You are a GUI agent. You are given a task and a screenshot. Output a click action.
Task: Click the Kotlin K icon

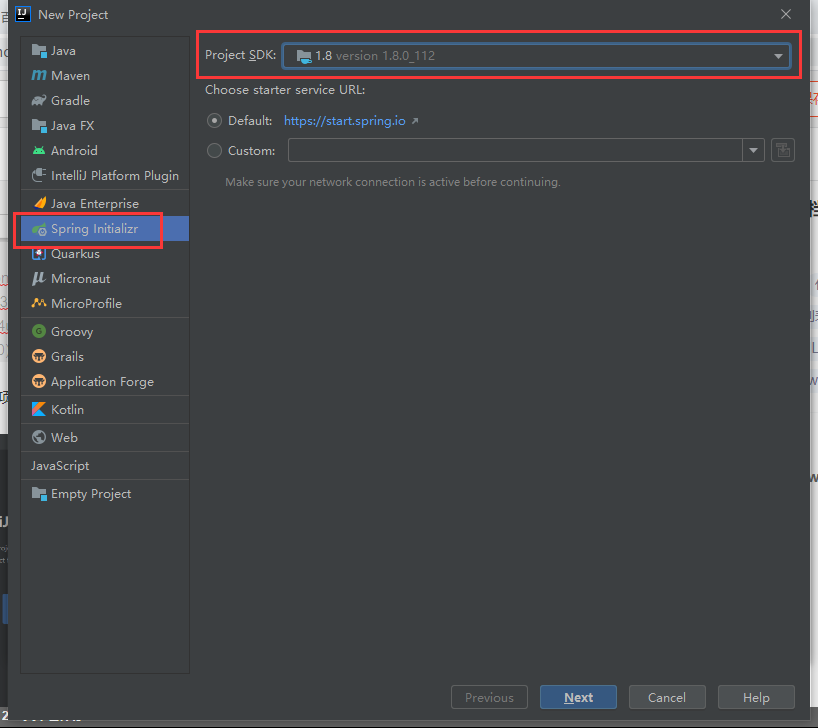click(x=39, y=410)
